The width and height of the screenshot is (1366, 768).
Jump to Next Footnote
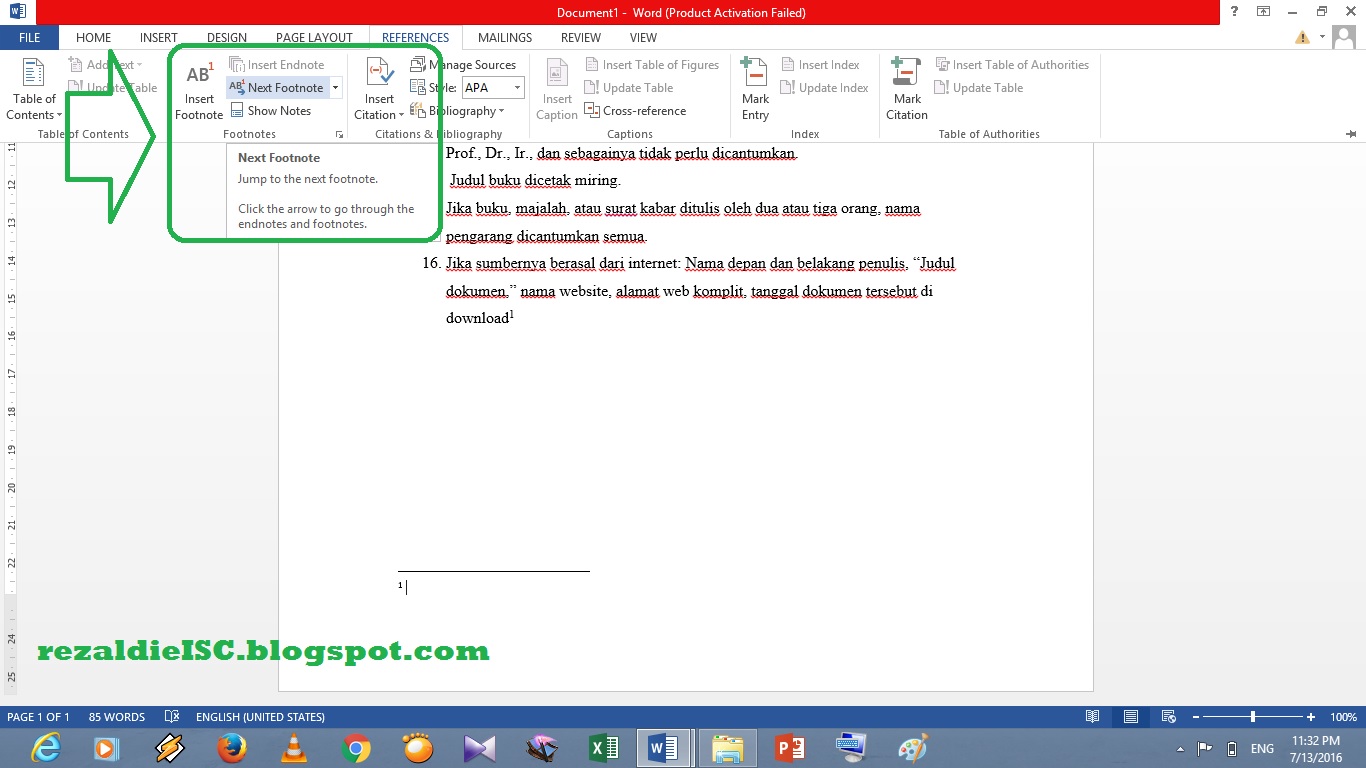(277, 88)
